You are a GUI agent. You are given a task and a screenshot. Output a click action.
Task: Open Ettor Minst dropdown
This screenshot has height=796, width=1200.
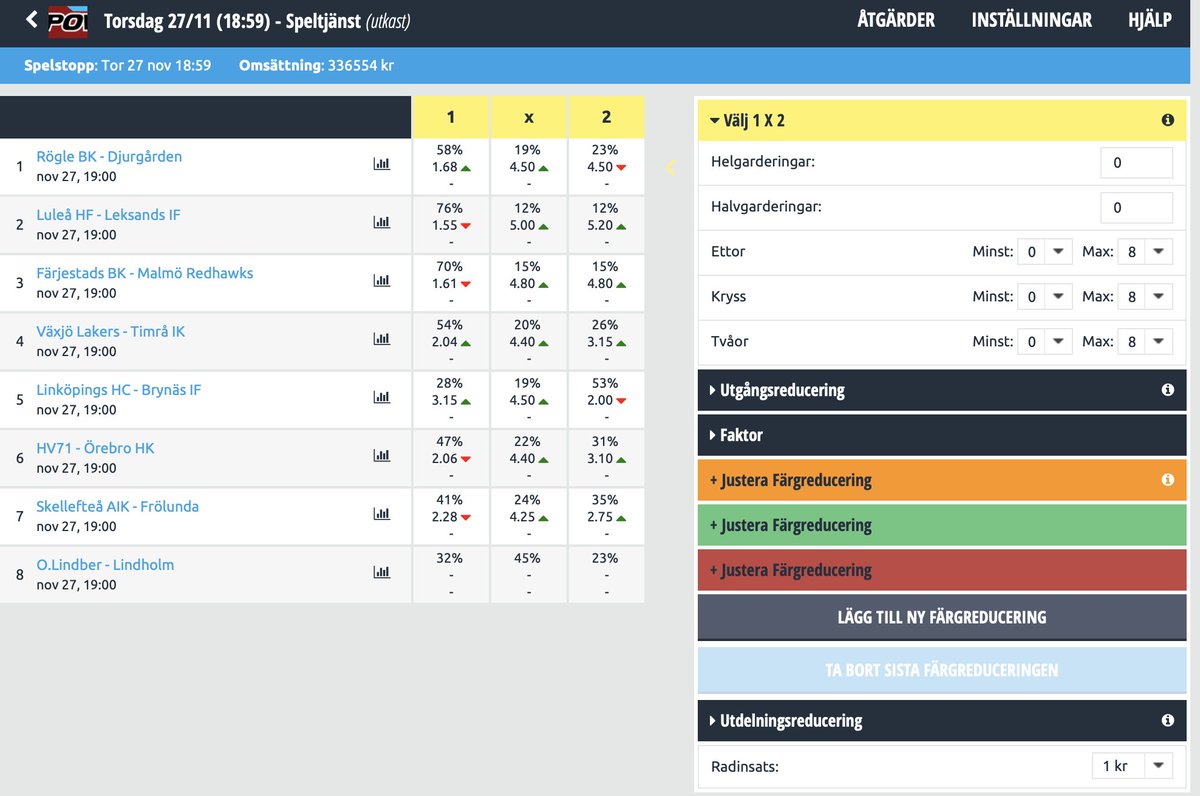coord(1046,252)
